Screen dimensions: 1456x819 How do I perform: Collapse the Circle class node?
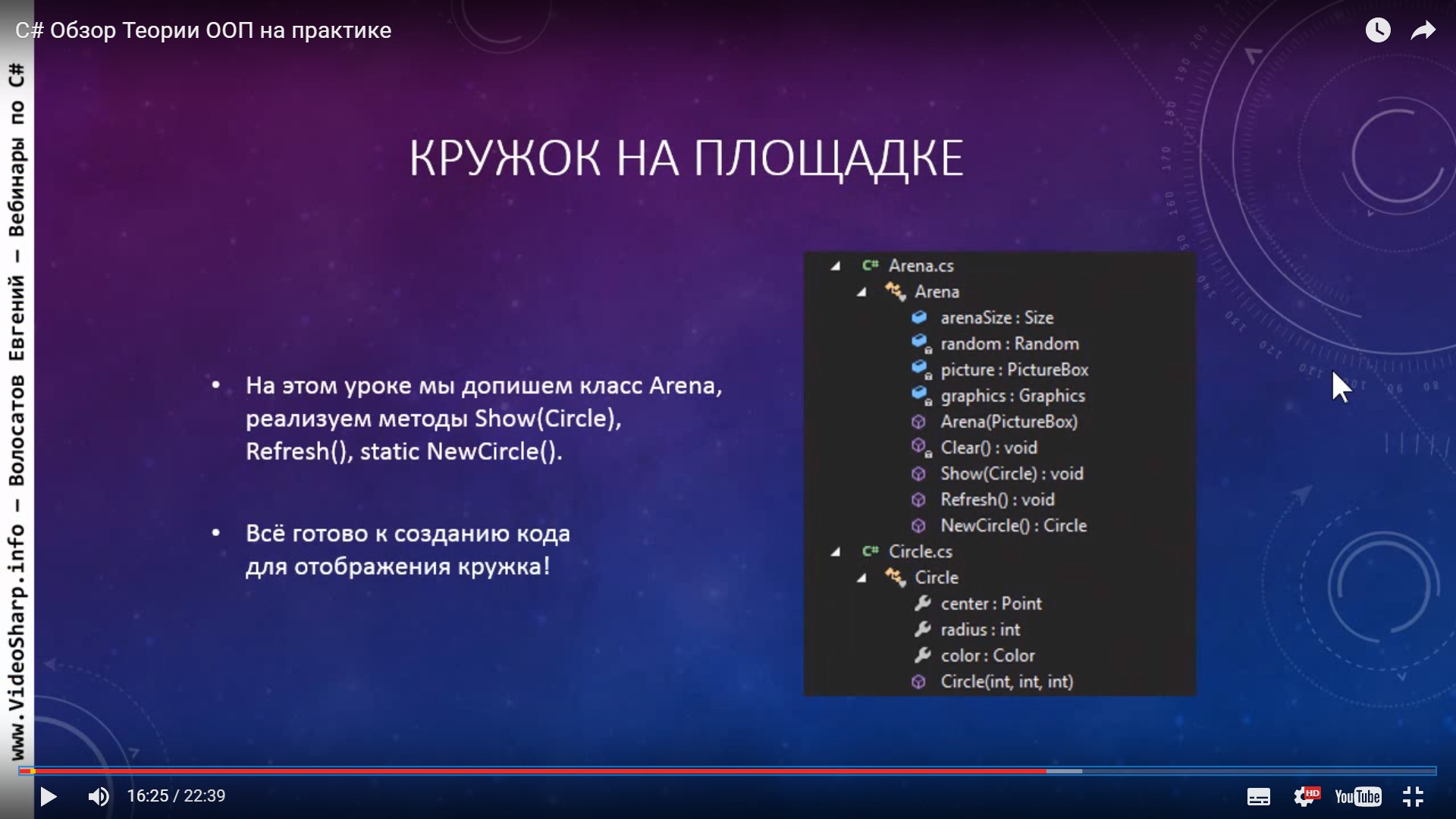click(861, 578)
